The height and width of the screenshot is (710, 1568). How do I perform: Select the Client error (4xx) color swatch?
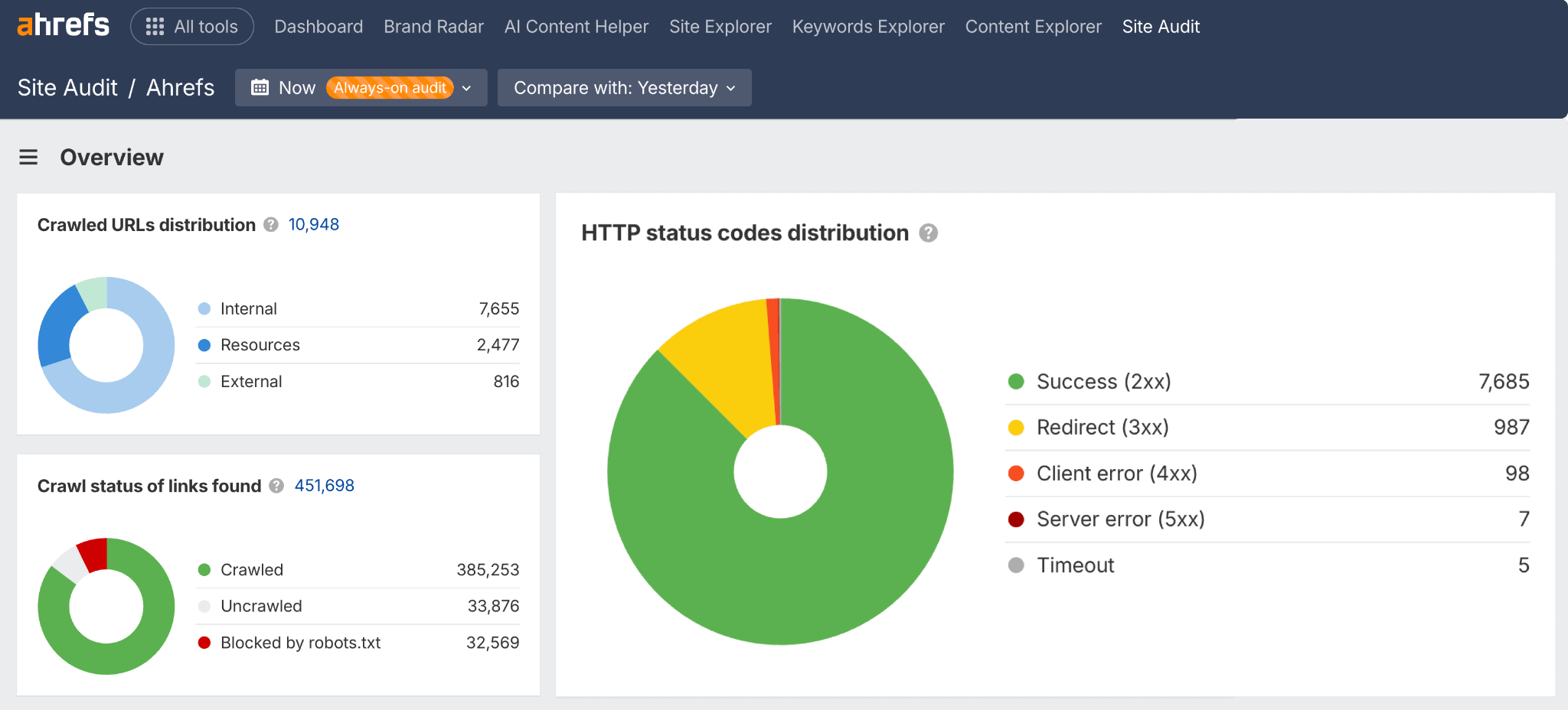click(x=1017, y=473)
